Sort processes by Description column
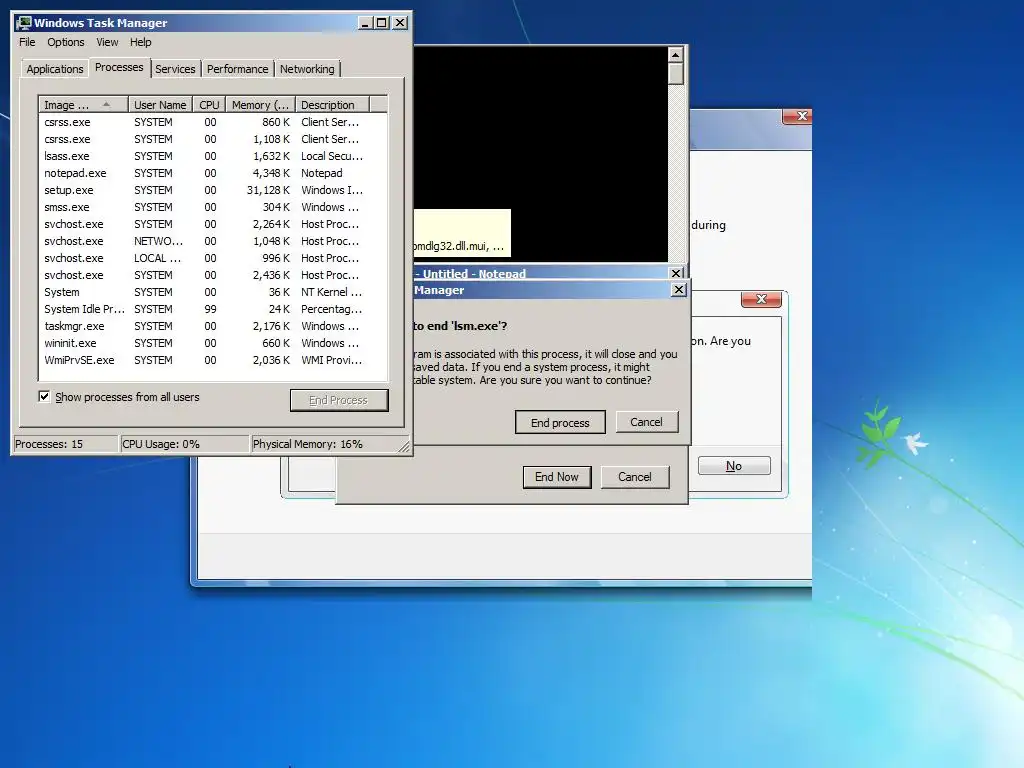Image resolution: width=1024 pixels, height=768 pixels. (x=332, y=104)
